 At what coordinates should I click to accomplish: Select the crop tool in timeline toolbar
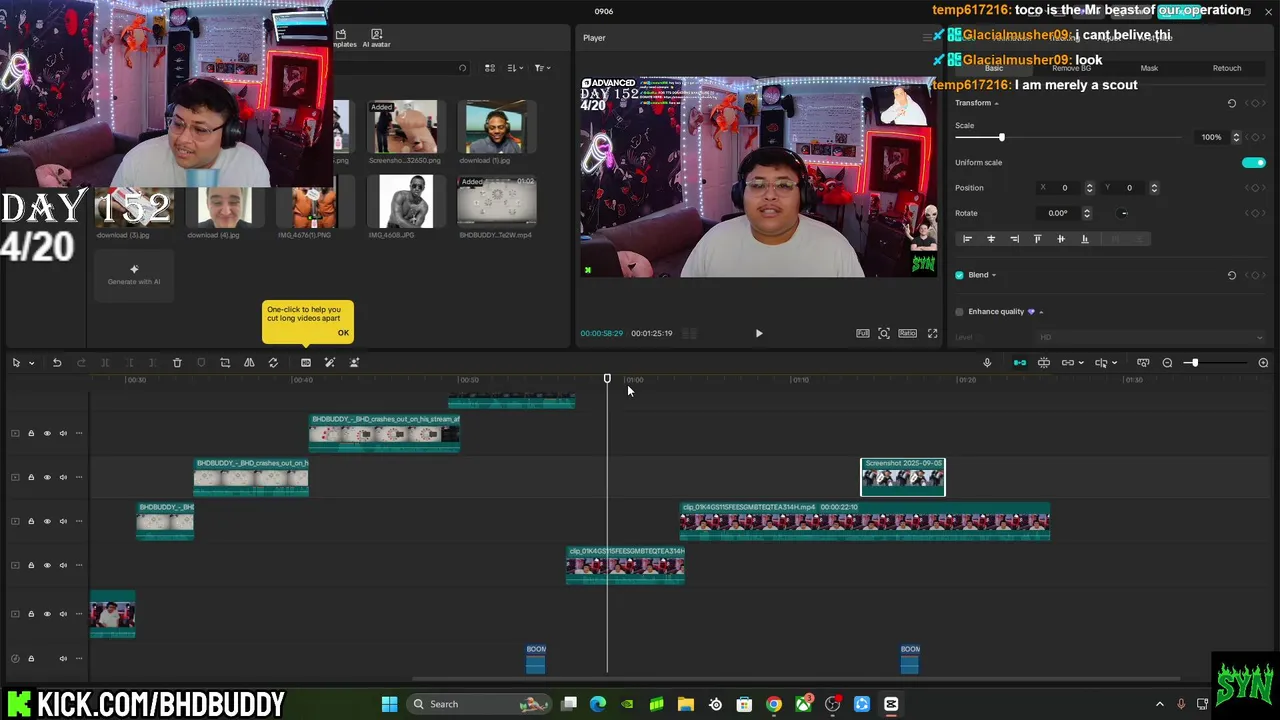pos(225,363)
